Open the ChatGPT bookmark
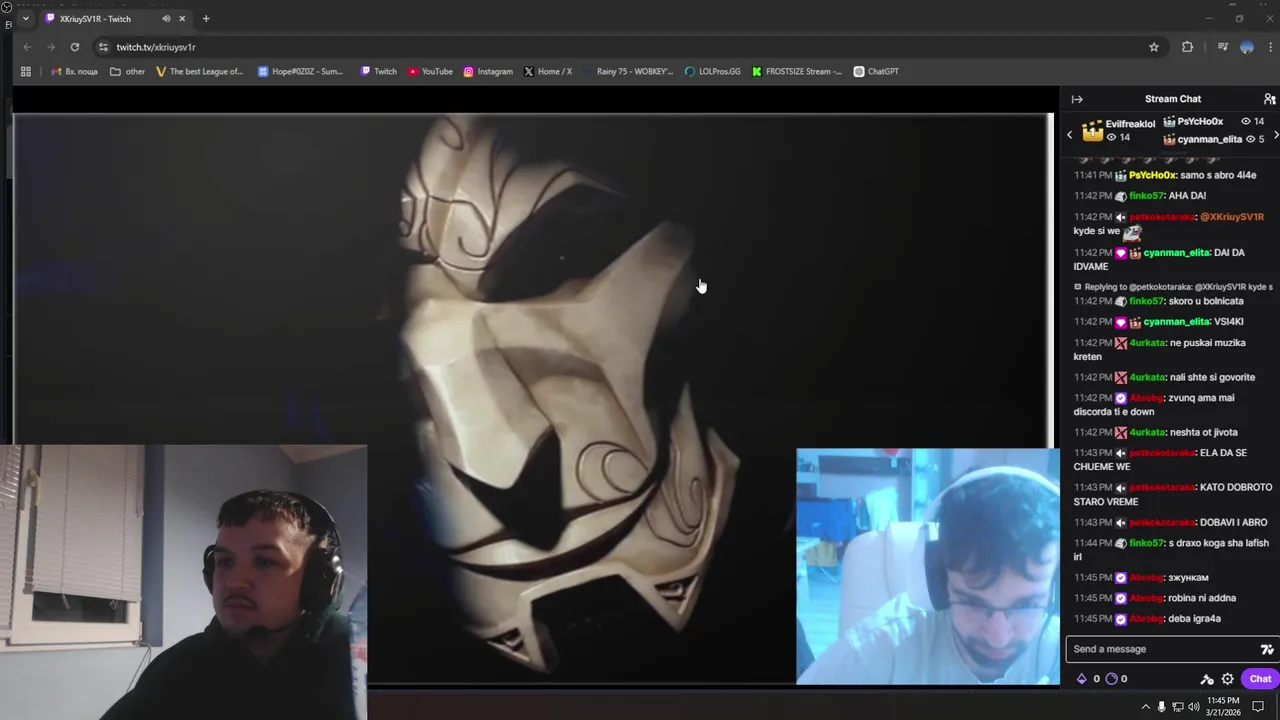The width and height of the screenshot is (1280, 720). pyautogui.click(x=876, y=71)
